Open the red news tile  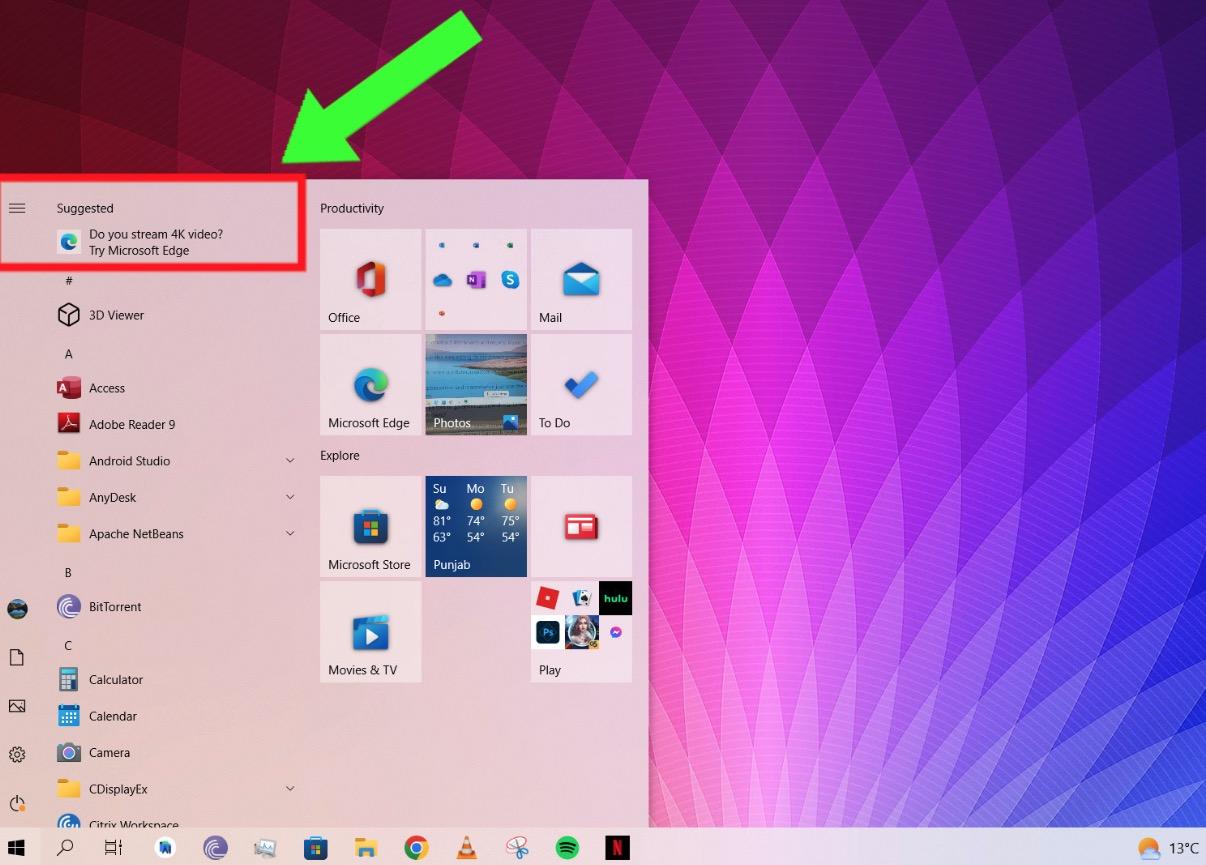[x=581, y=526]
